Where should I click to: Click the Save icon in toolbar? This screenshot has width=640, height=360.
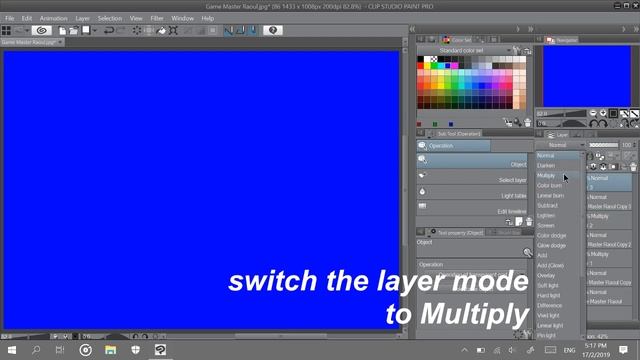[x=86, y=30]
